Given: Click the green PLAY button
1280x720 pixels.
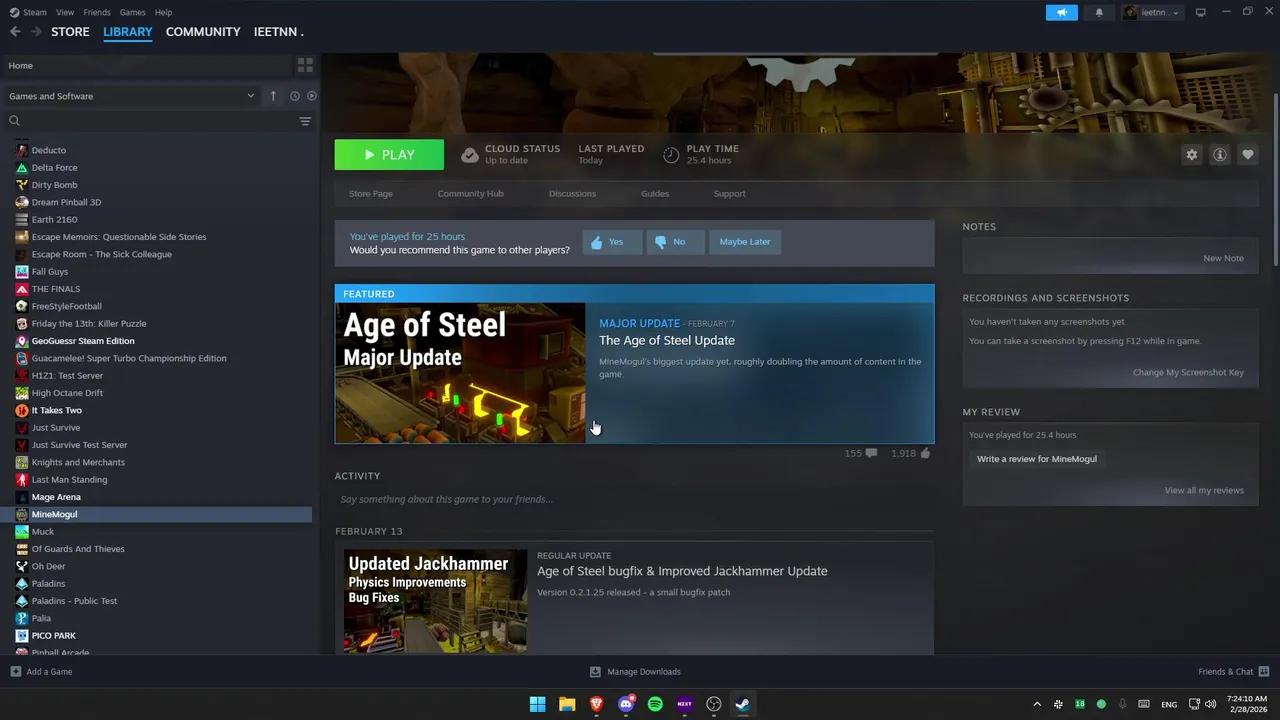Looking at the screenshot, I should coord(389,155).
